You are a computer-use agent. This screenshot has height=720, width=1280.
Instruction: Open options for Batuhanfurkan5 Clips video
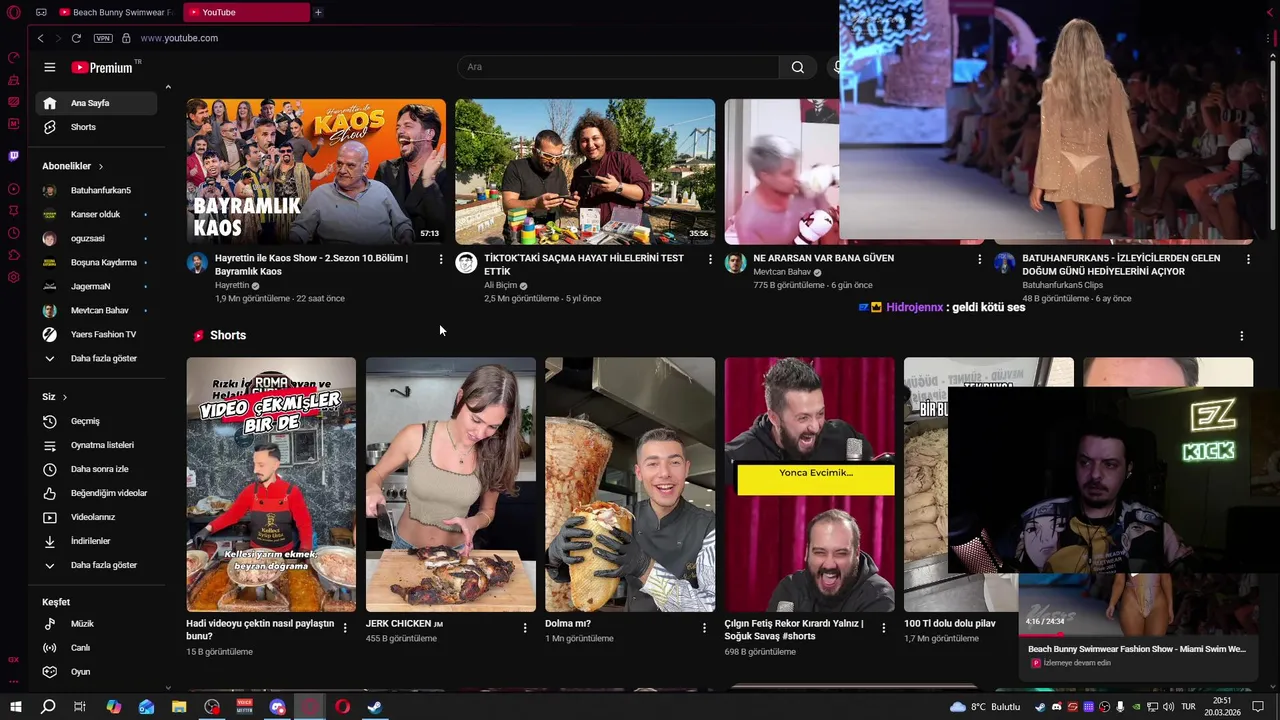tap(1248, 259)
